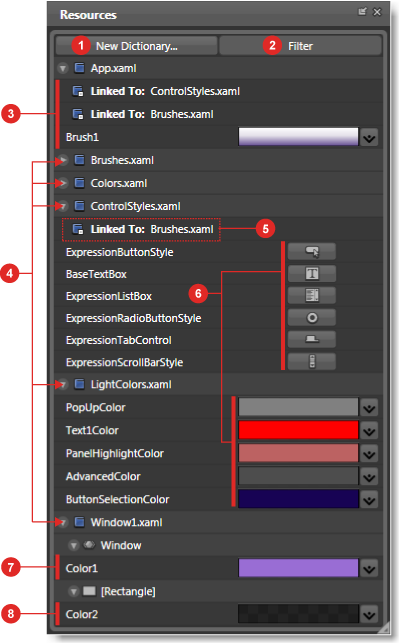The height and width of the screenshot is (643, 399).
Task: Select the ExpressionButtonStyle resource name
Action: [119, 252]
